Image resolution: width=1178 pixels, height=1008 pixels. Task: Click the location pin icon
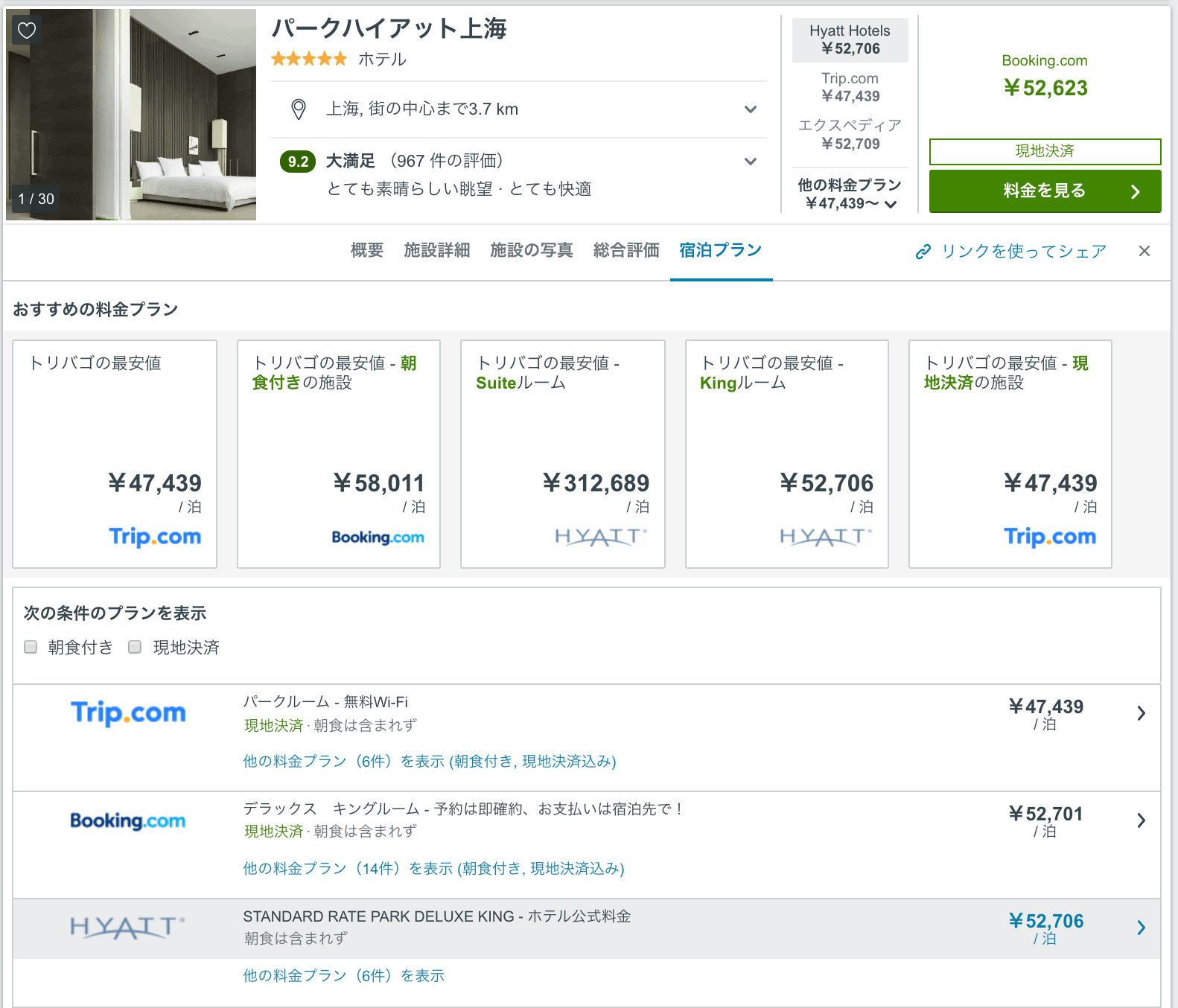(299, 109)
